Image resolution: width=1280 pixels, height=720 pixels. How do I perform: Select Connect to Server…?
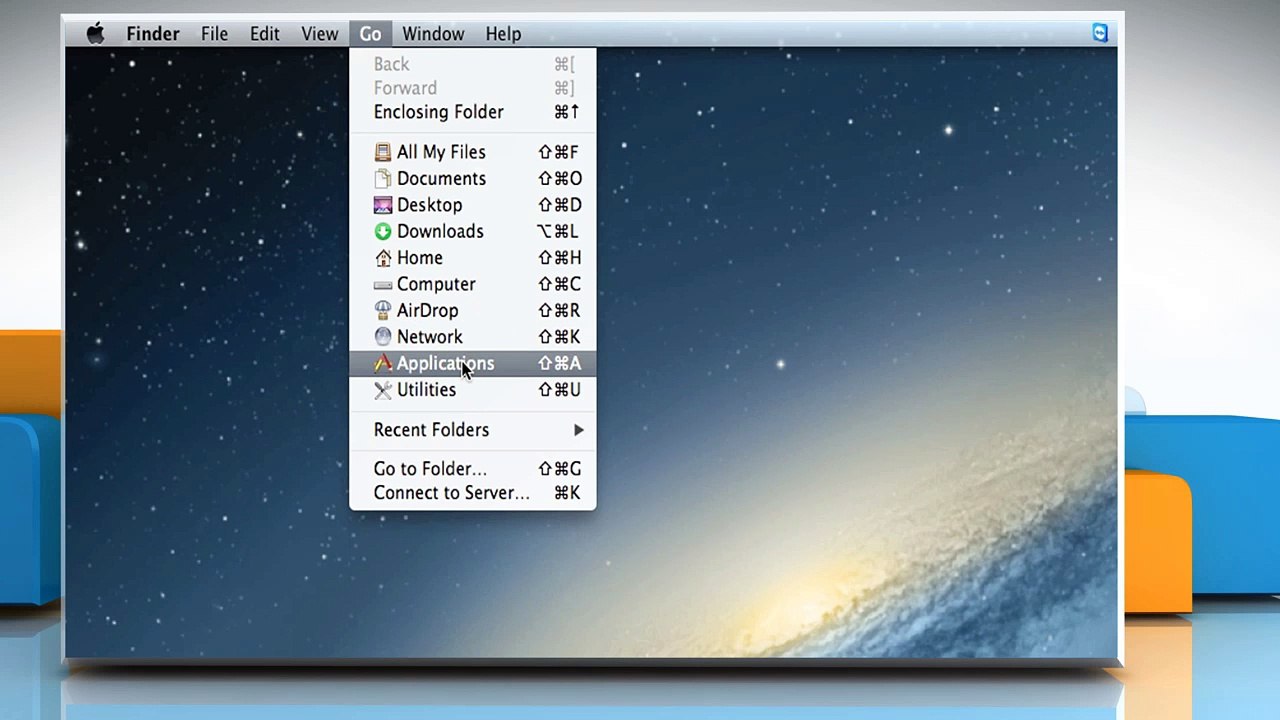pyautogui.click(x=473, y=493)
